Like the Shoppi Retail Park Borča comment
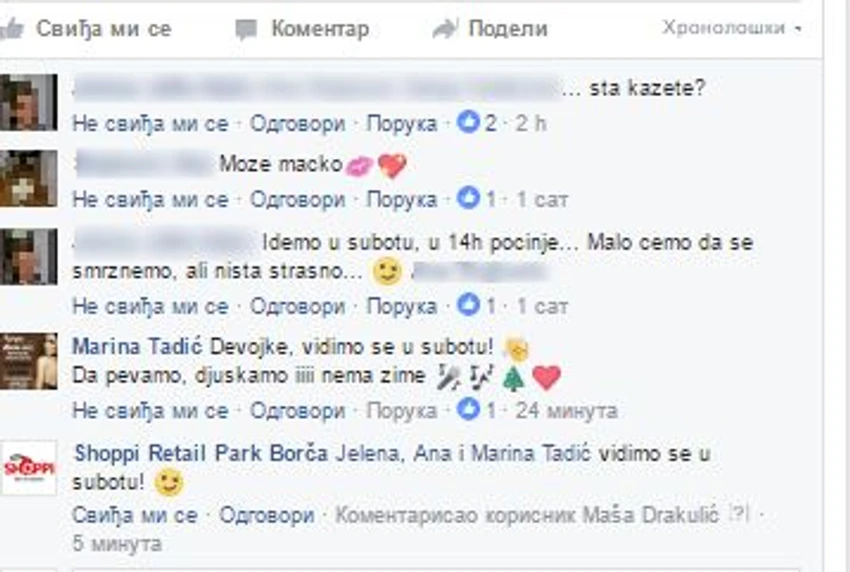Viewport: 850px width, 572px height. 135,515
